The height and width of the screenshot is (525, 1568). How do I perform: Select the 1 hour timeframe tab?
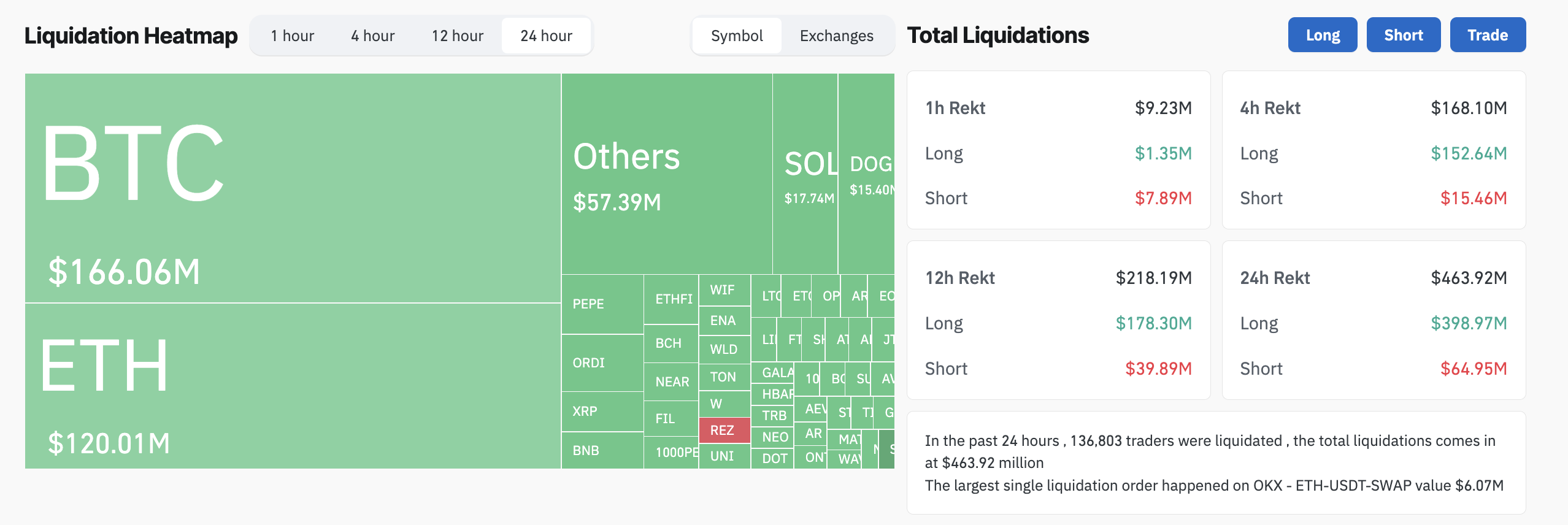[293, 36]
